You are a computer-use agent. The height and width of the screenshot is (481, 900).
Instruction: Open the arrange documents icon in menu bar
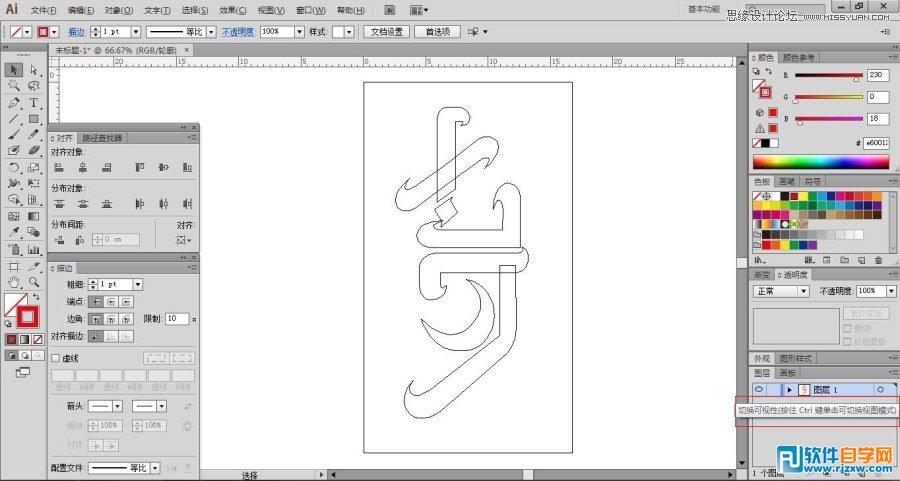tap(419, 10)
